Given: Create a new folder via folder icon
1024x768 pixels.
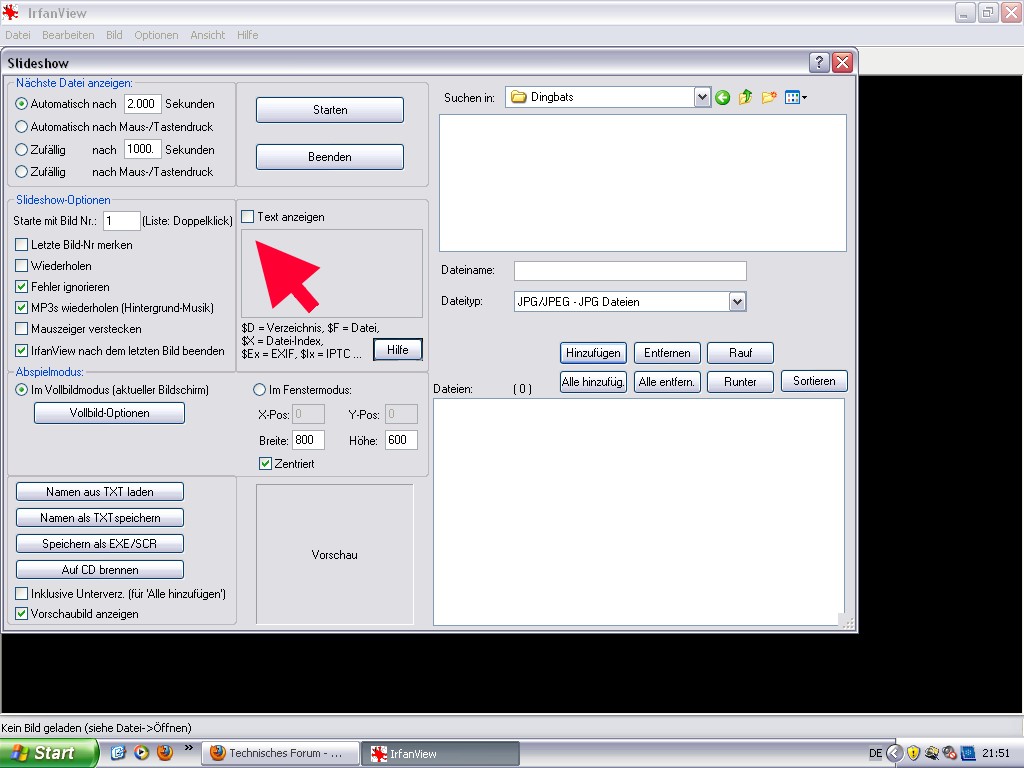Looking at the screenshot, I should coord(768,98).
